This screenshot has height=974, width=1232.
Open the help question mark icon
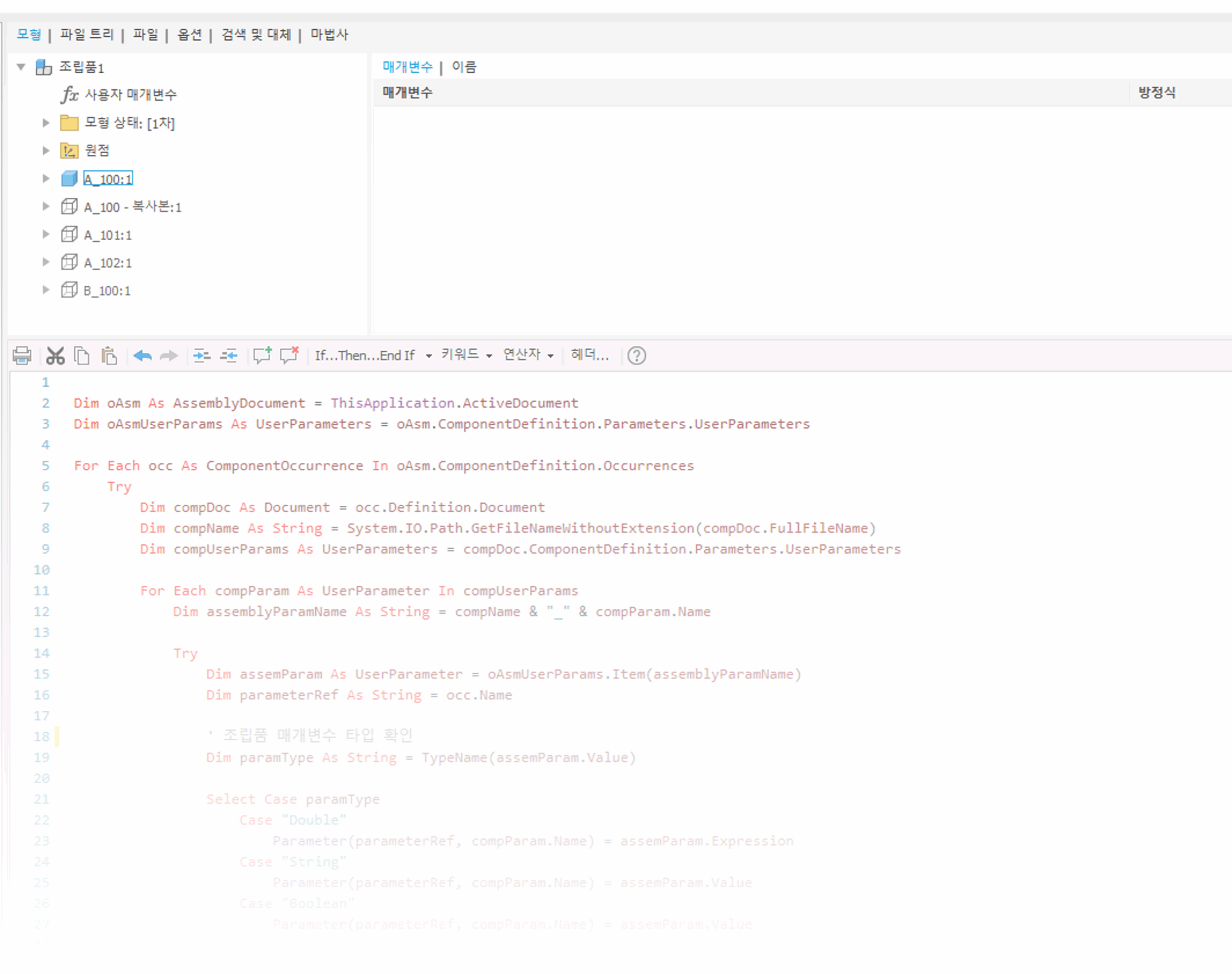(637, 356)
